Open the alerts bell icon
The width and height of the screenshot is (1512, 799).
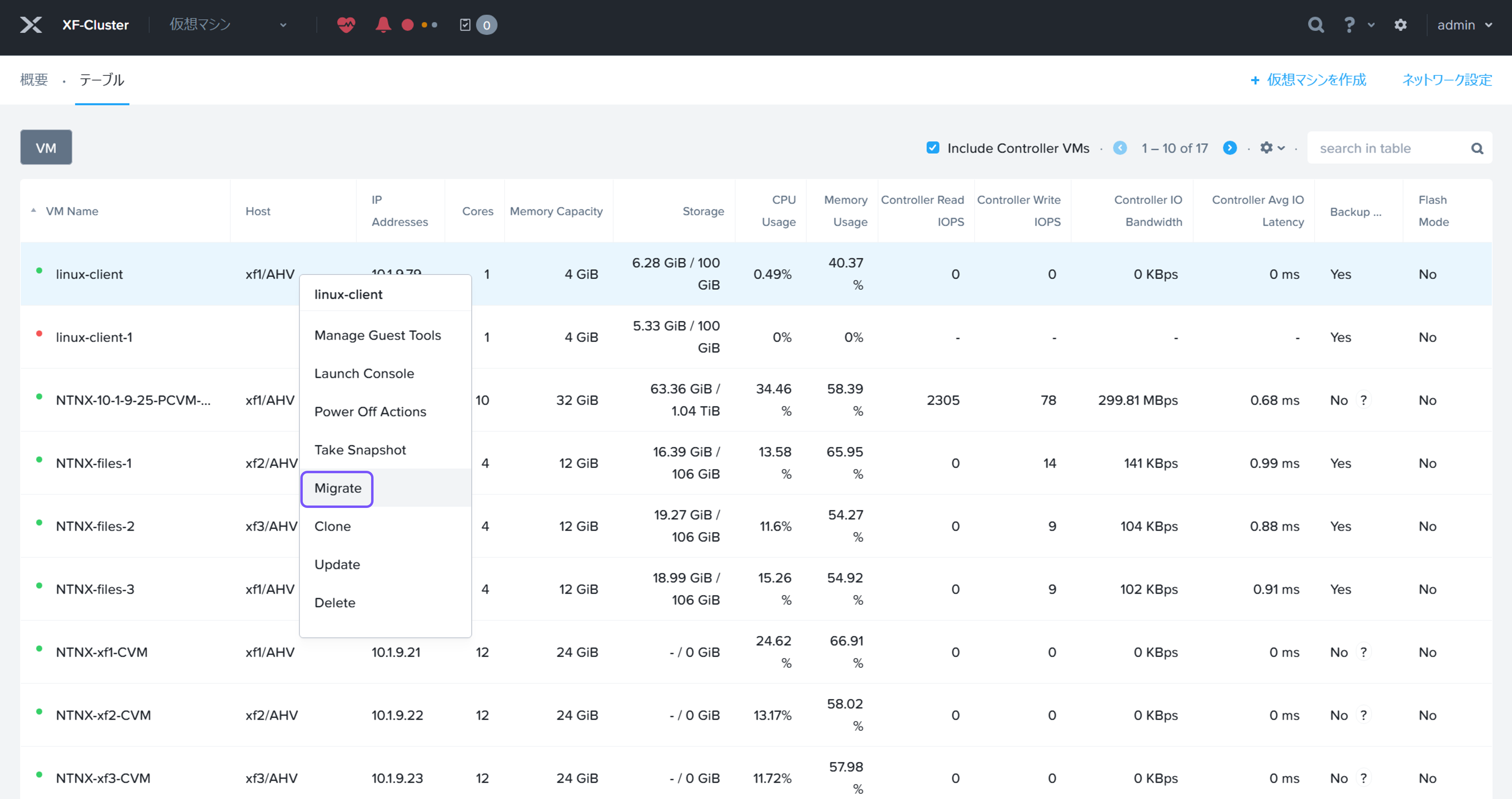(383, 25)
